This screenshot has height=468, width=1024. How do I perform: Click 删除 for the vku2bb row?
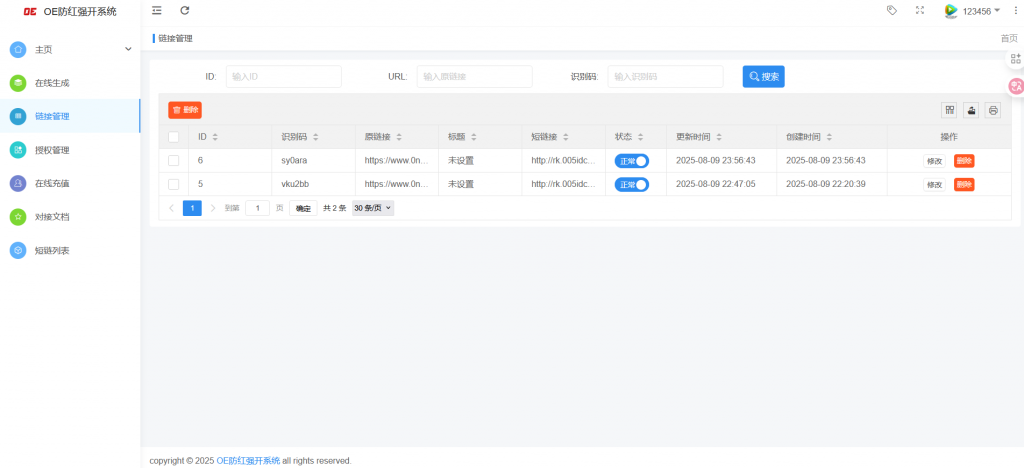(x=964, y=185)
